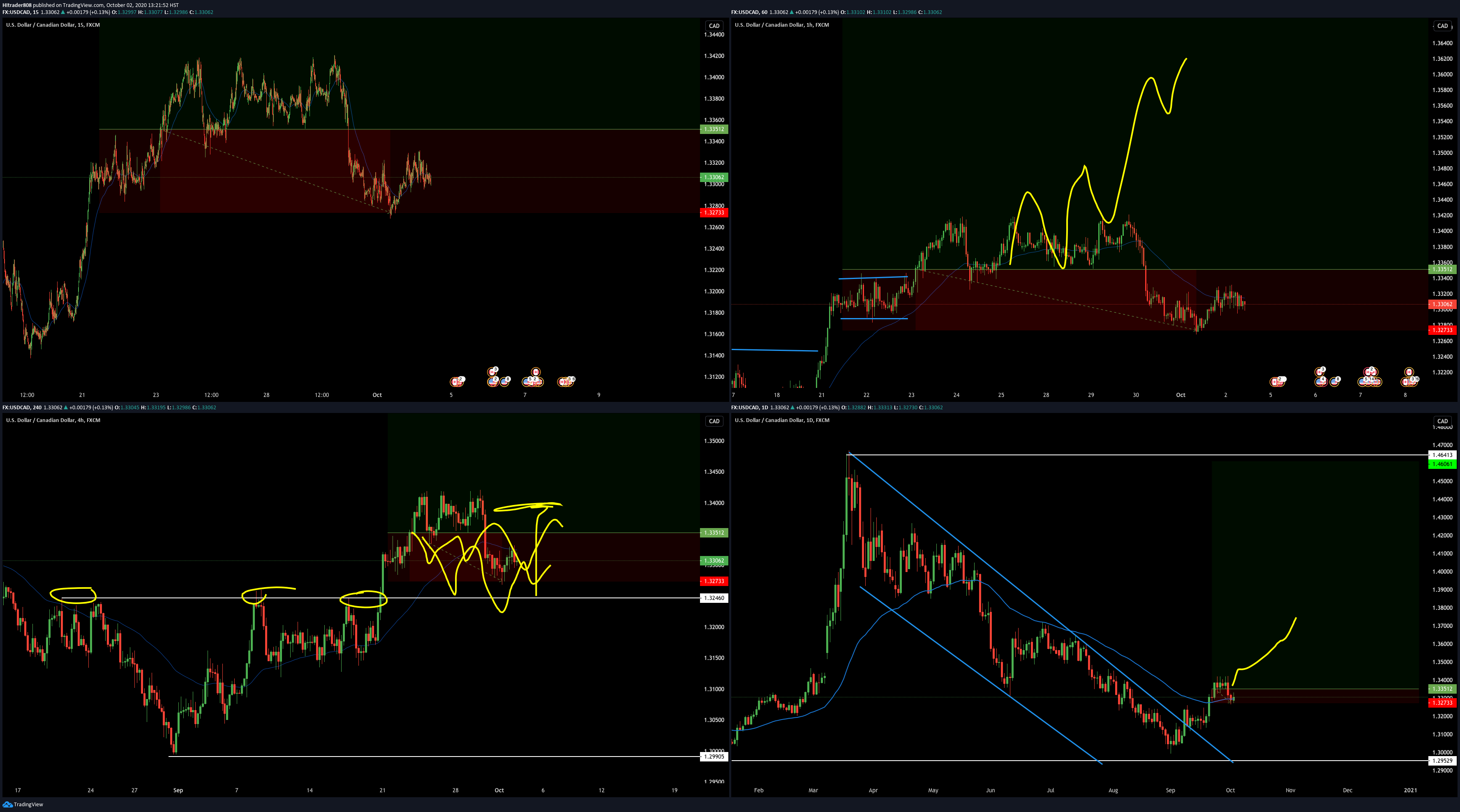Click green 1.33512 price label in 15-minute chart
1460x812 pixels.
point(714,129)
